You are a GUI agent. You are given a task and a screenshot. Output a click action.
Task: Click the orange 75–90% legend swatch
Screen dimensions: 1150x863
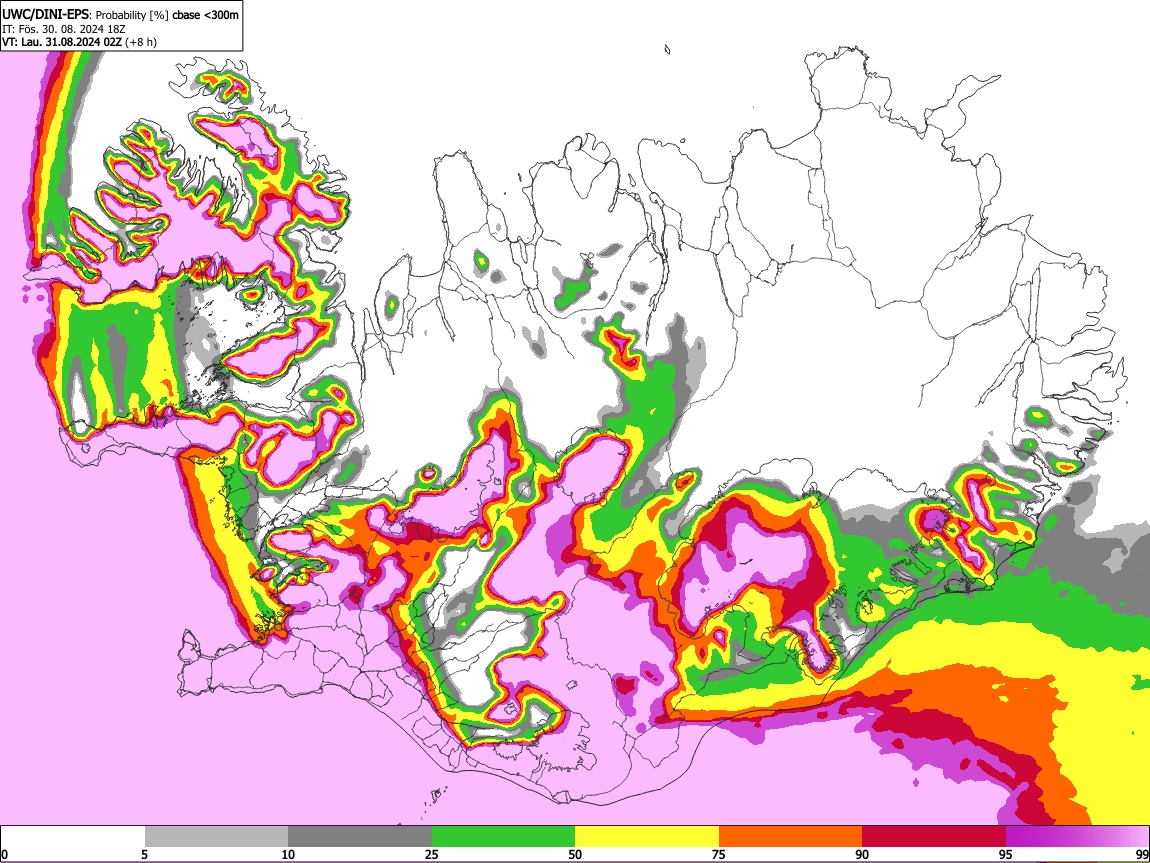tap(791, 837)
